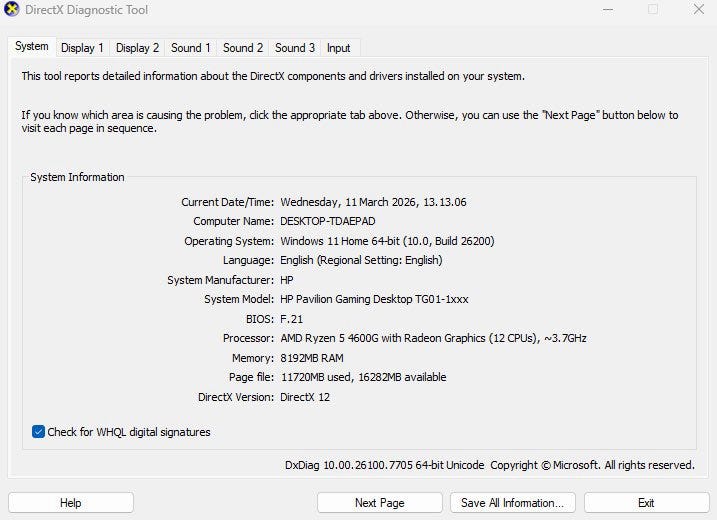
Task: Click the English (Regional Setting: English) value
Action: 361,260
